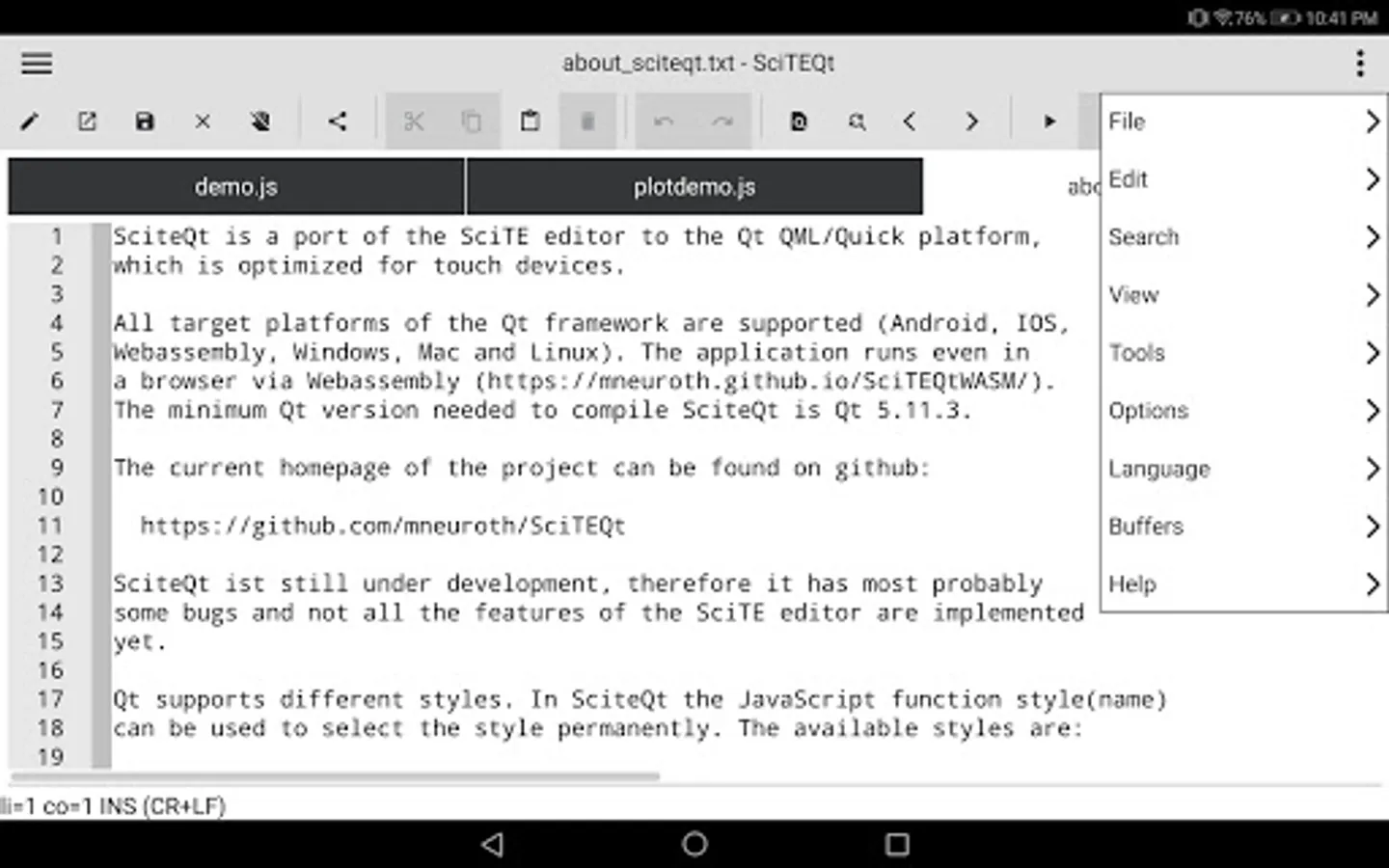The height and width of the screenshot is (868, 1389).
Task: Click the status bar text 'li=1 co=1 INS (CR+LF)'
Action: coord(113,805)
